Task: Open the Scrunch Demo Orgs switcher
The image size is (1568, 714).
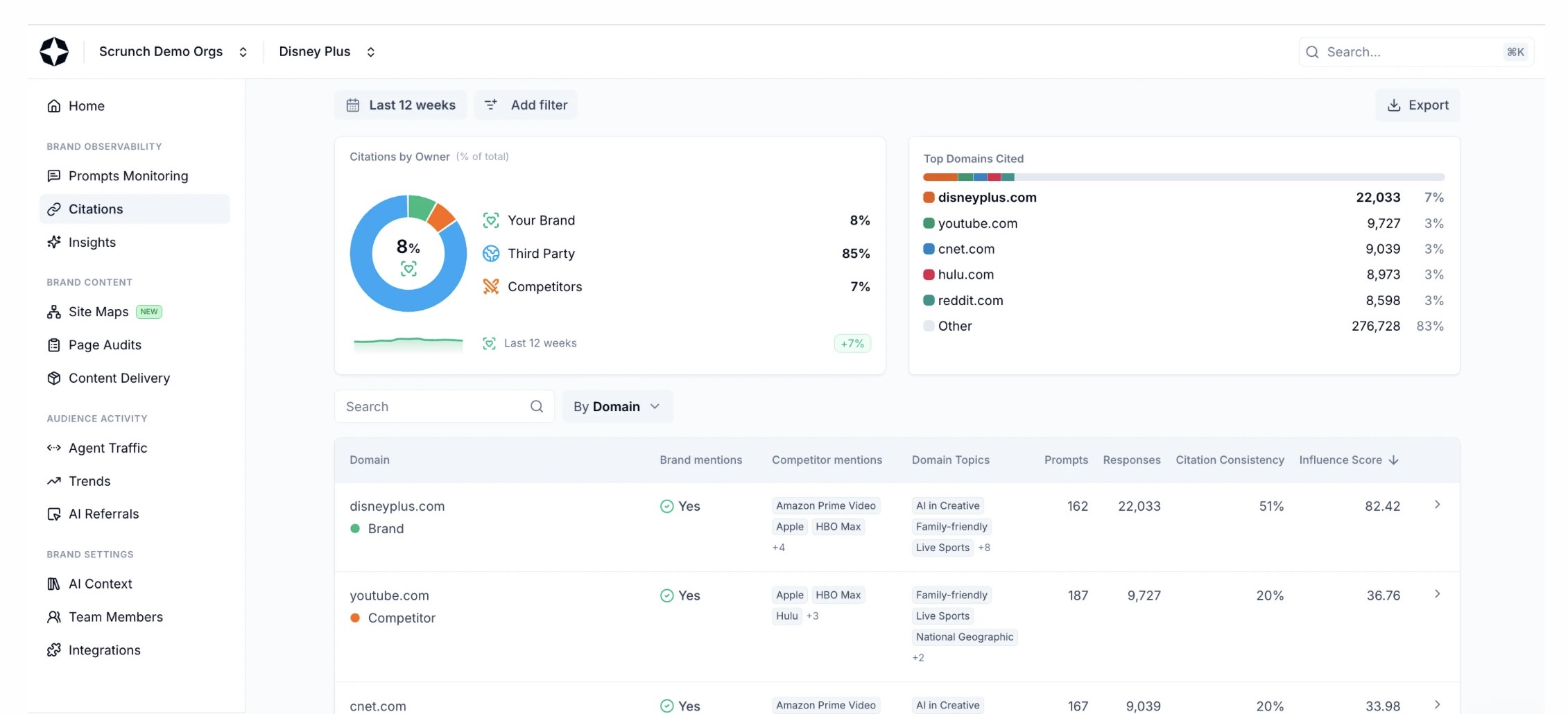Action: [x=173, y=52]
